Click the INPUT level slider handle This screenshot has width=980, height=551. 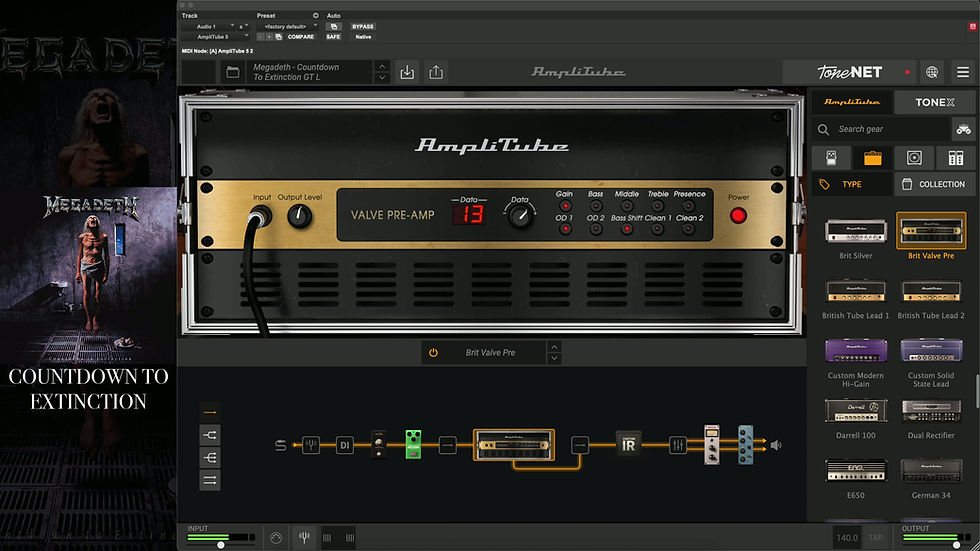pyautogui.click(x=221, y=545)
